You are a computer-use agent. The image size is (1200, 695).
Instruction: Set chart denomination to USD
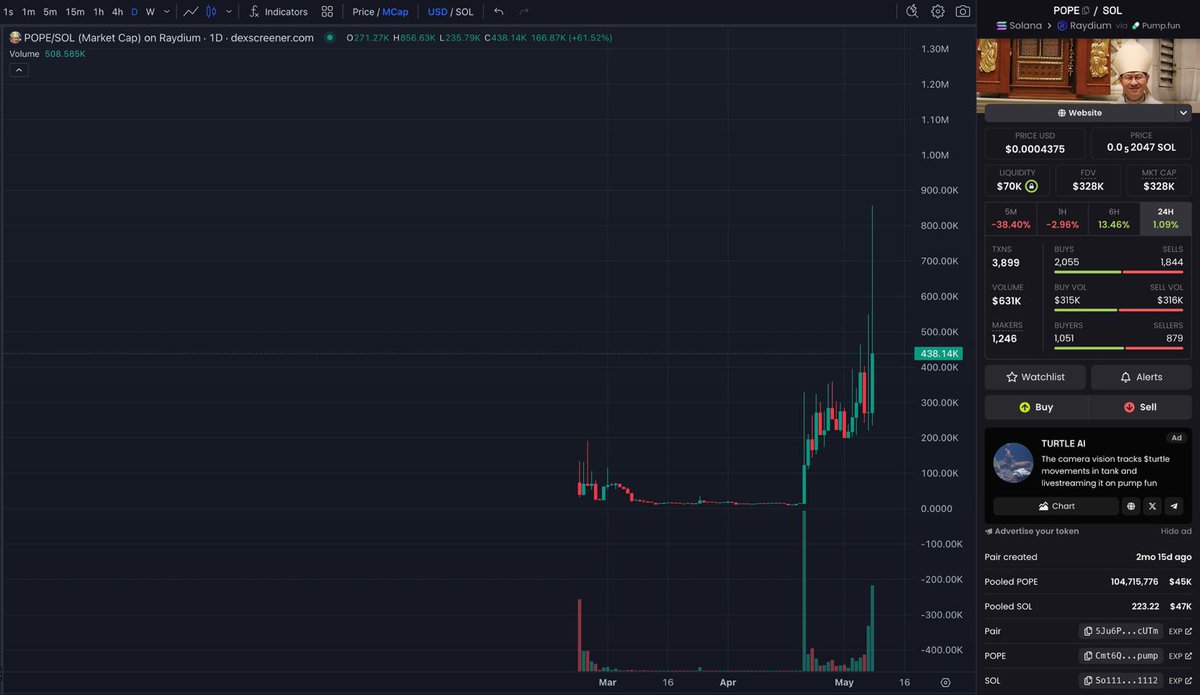tap(437, 12)
